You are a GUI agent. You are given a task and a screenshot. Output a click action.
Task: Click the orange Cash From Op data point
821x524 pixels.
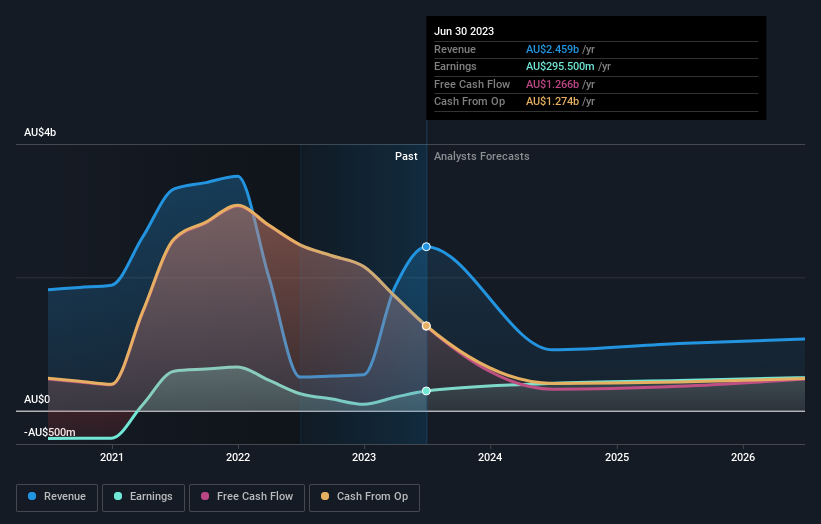pos(426,326)
